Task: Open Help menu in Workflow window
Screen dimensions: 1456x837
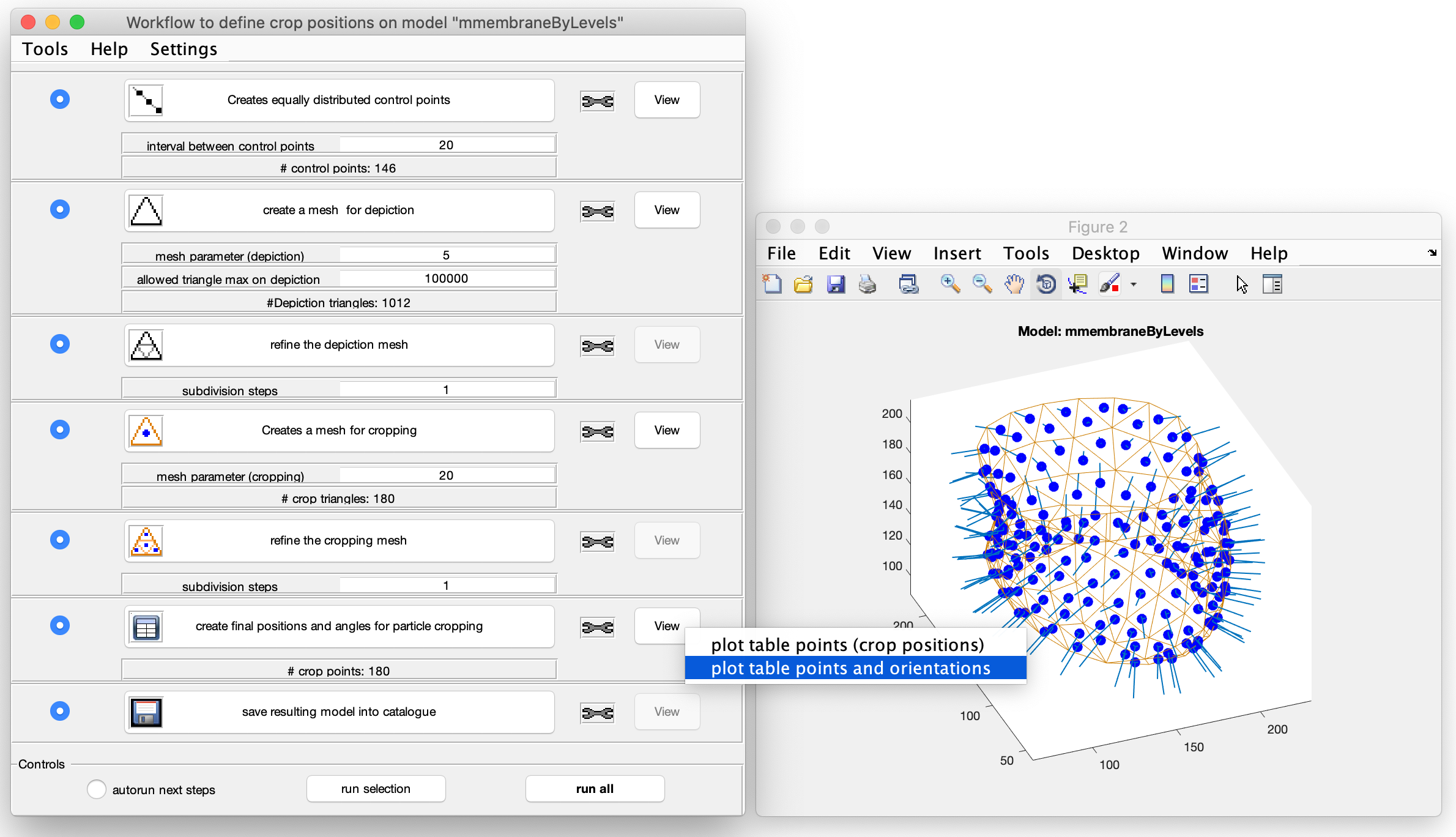Action: (x=109, y=49)
